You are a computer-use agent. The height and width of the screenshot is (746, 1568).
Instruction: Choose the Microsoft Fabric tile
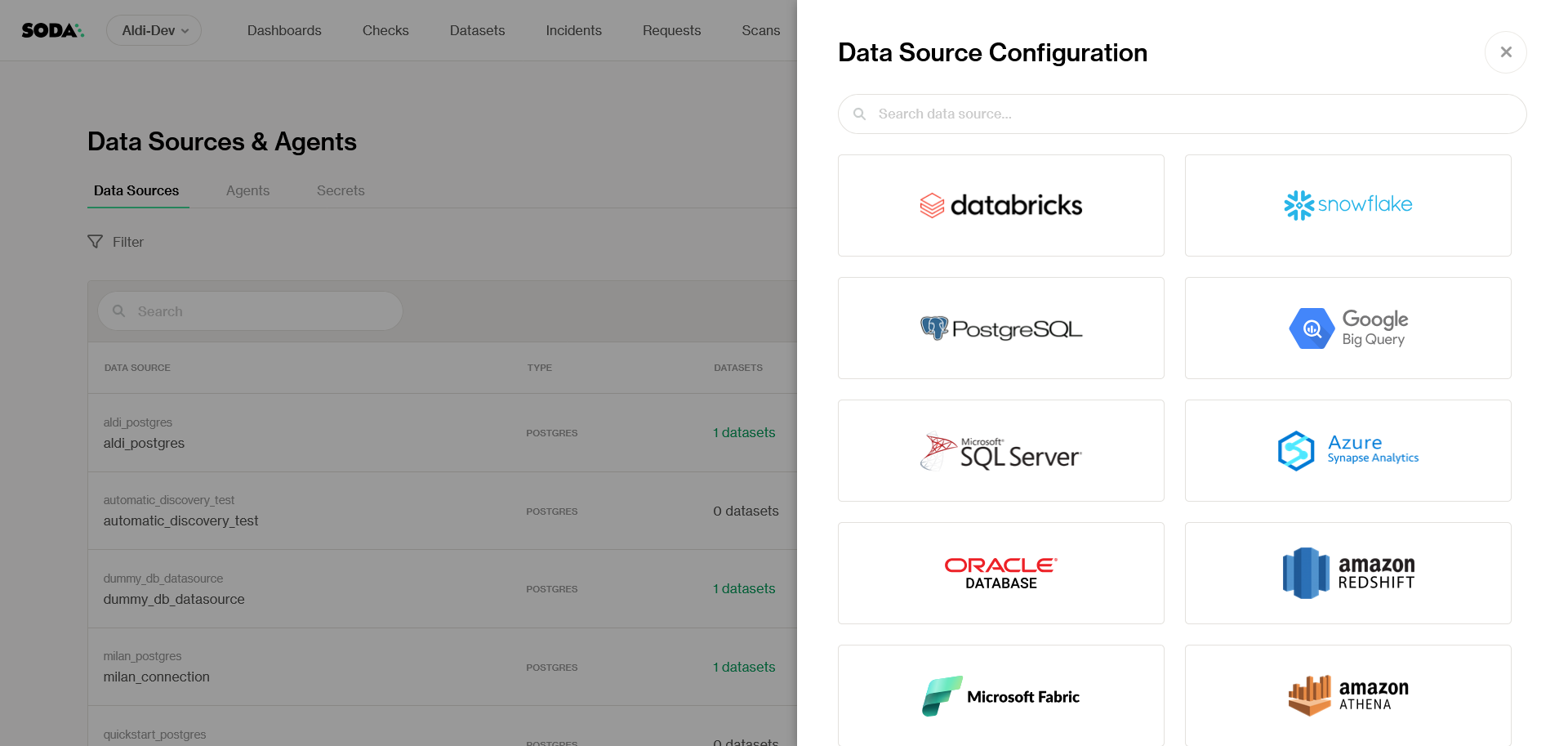(1000, 695)
